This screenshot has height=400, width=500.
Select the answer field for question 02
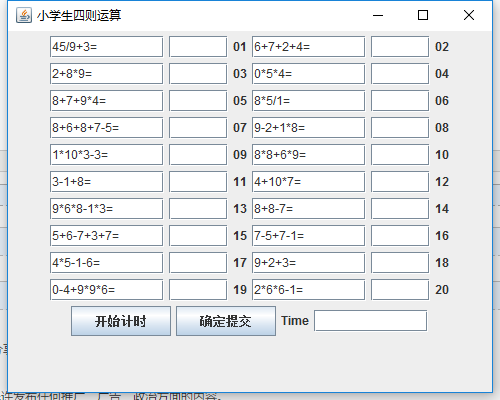click(400, 47)
